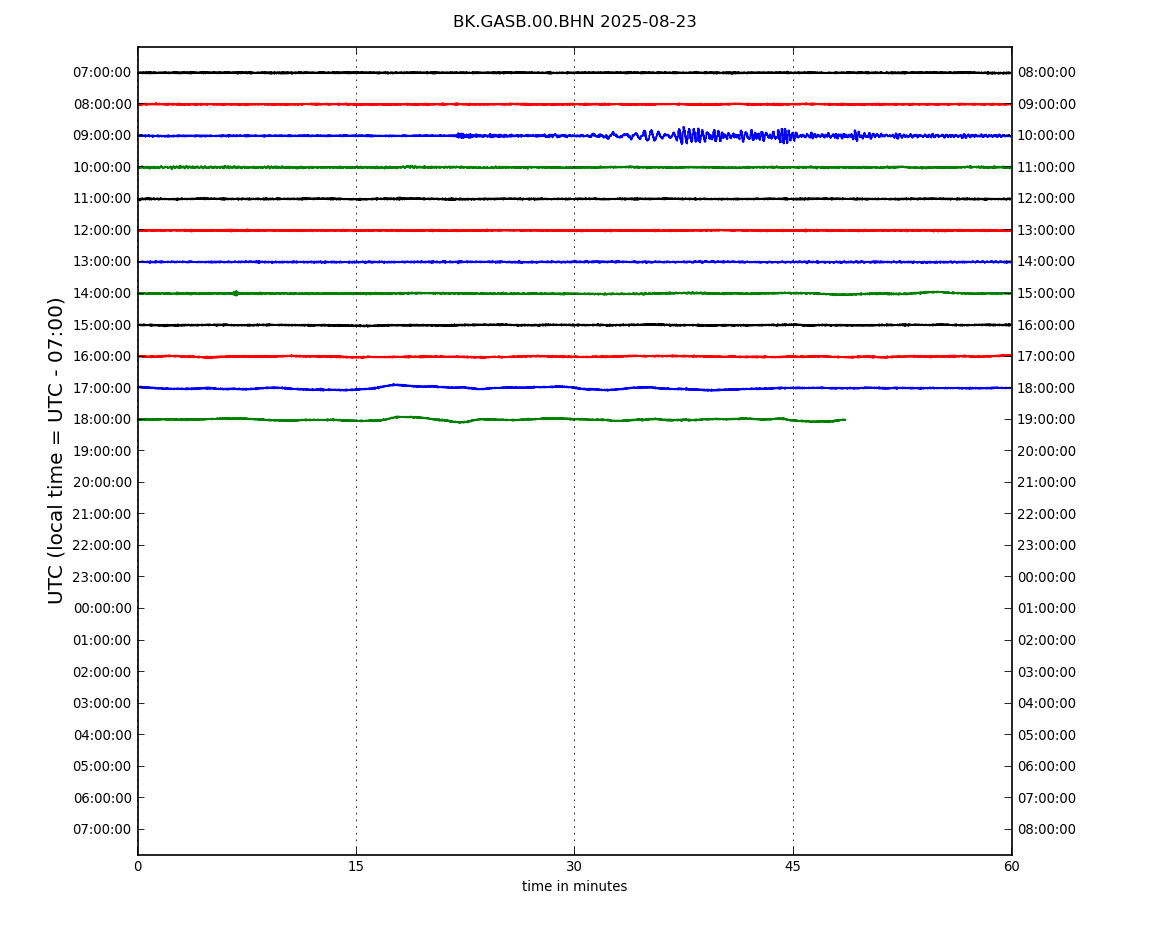Click right axis label 03:00:00
The width and height of the screenshot is (1150, 950).
point(1047,672)
